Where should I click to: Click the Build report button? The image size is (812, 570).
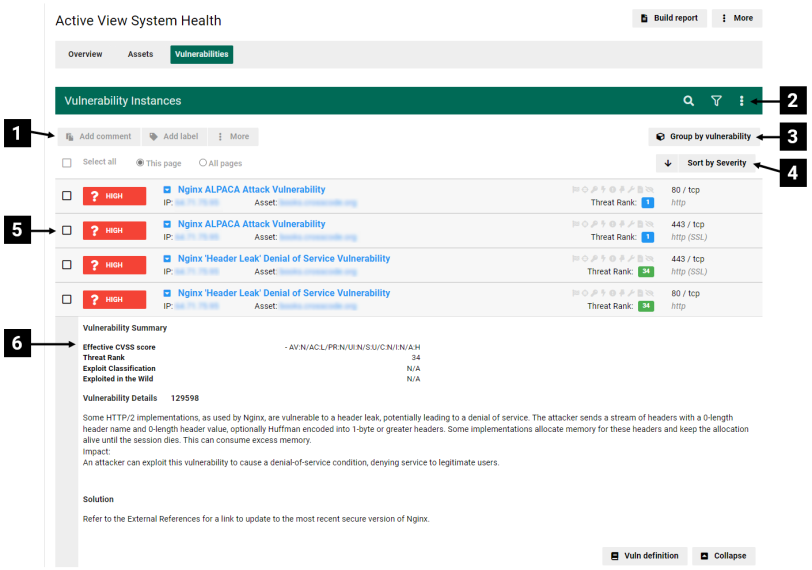click(669, 18)
